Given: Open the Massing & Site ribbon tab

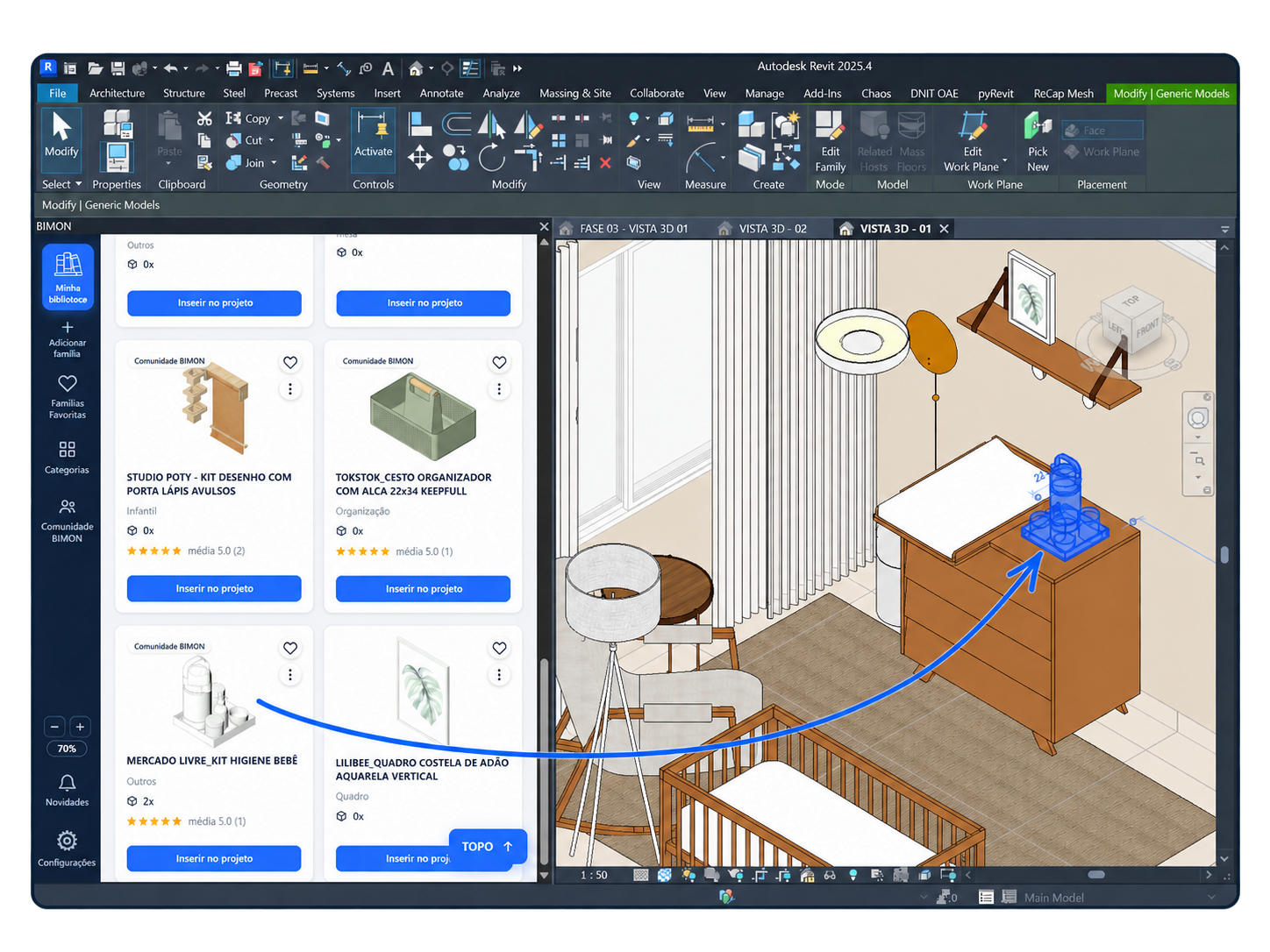Looking at the screenshot, I should click(575, 93).
